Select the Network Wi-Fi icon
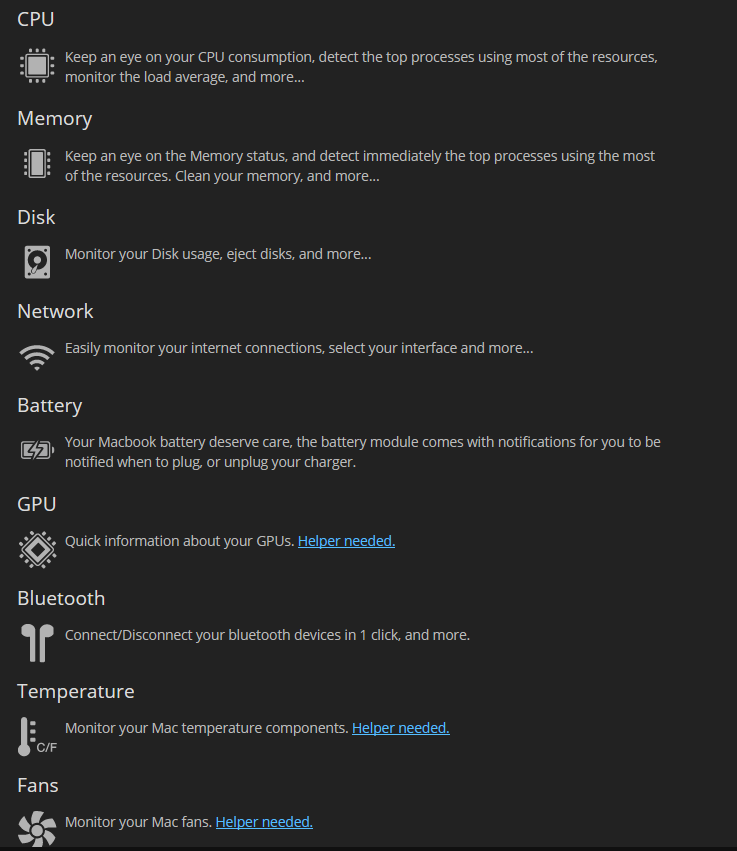Viewport: 737px width, 851px height. click(x=36, y=356)
